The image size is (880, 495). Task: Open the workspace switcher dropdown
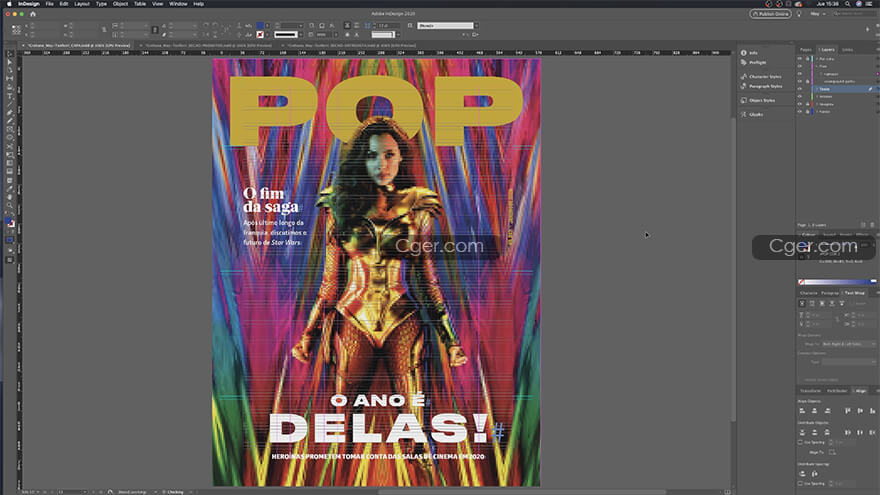coord(817,13)
